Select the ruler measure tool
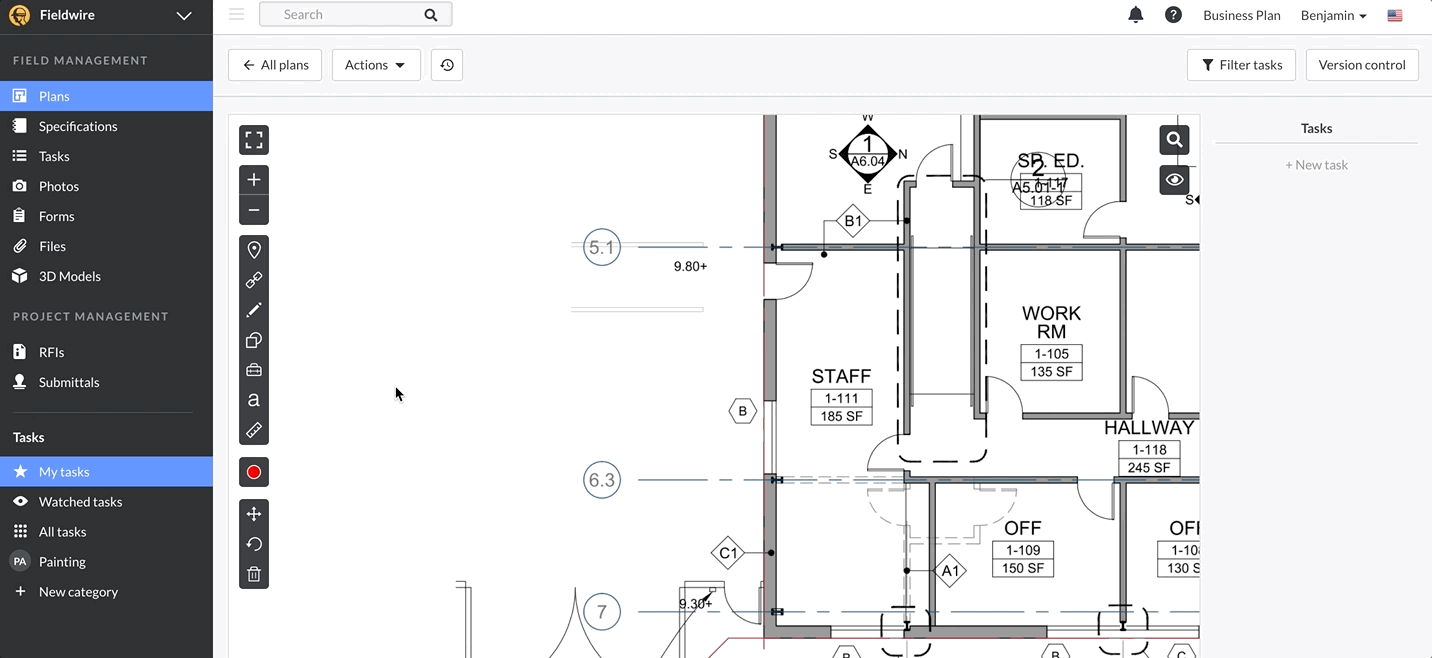This screenshot has width=1432, height=658. pyautogui.click(x=254, y=430)
